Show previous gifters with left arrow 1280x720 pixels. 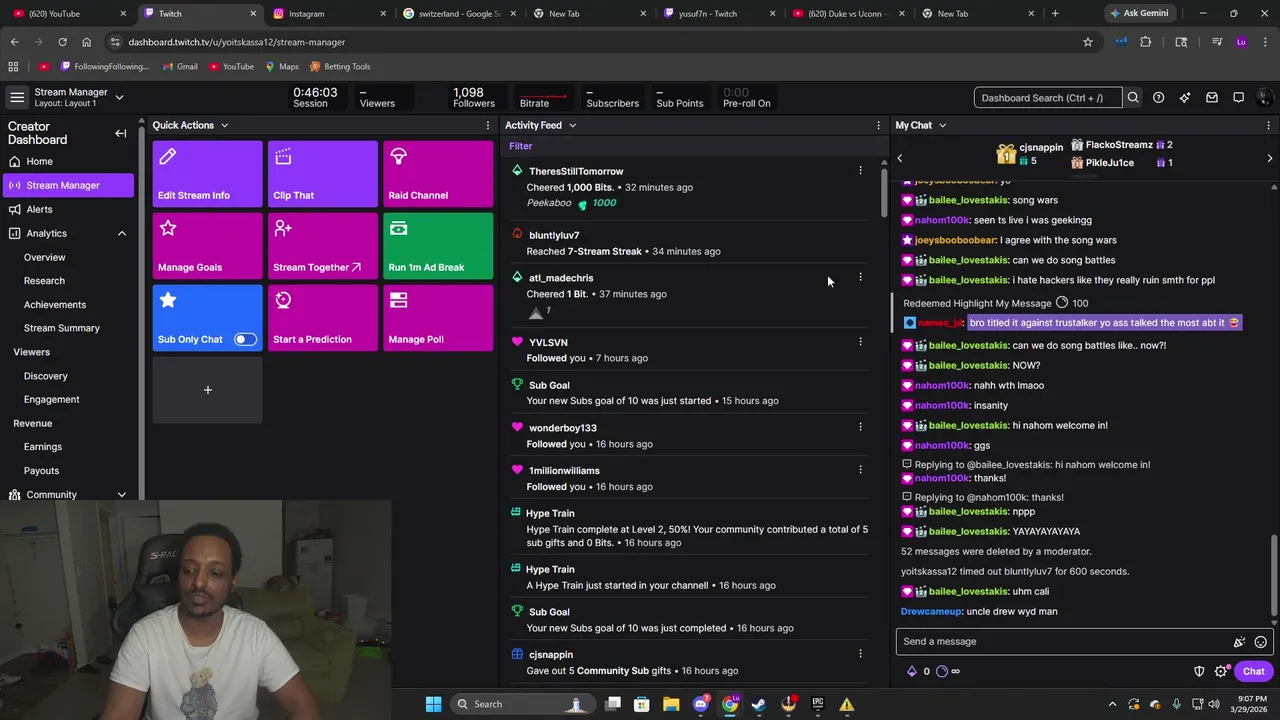tap(899, 158)
